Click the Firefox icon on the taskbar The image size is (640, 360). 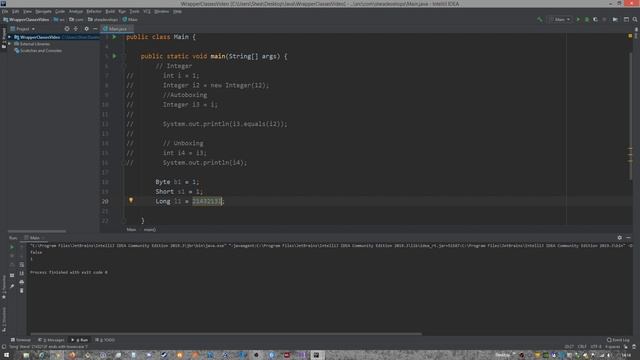tap(72, 355)
